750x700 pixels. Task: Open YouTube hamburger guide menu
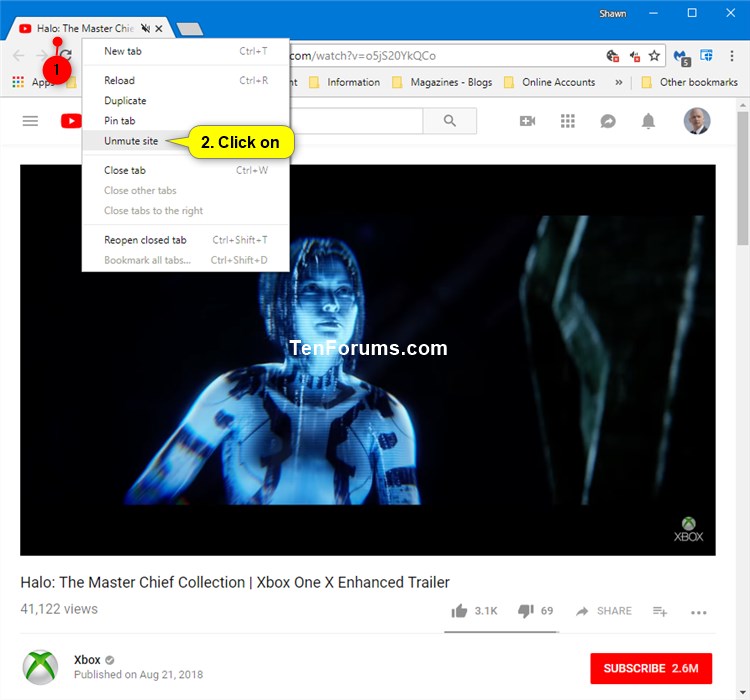[30, 121]
